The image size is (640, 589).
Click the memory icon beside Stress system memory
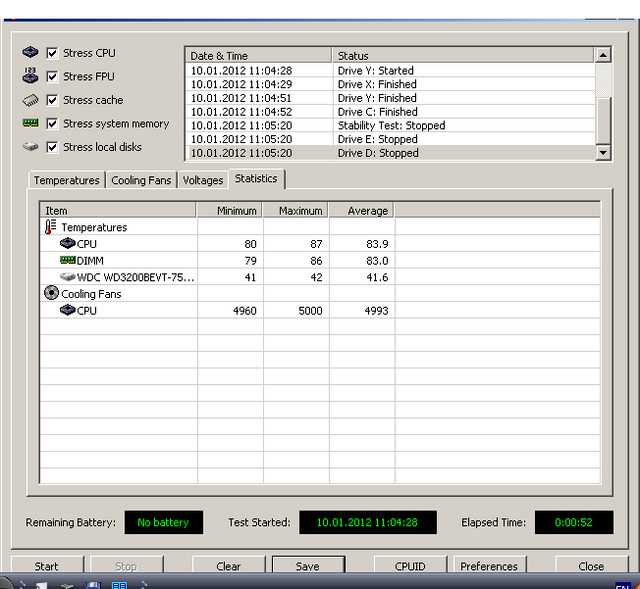click(30, 124)
